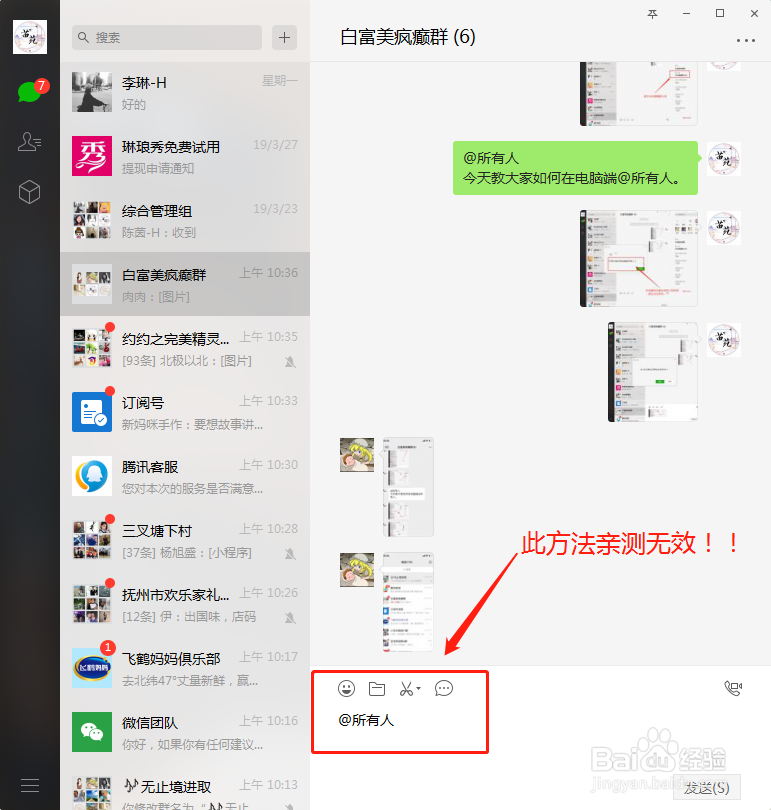The width and height of the screenshot is (771, 810).
Task: Open 约约之完美精灵 group chat
Action: (185, 348)
